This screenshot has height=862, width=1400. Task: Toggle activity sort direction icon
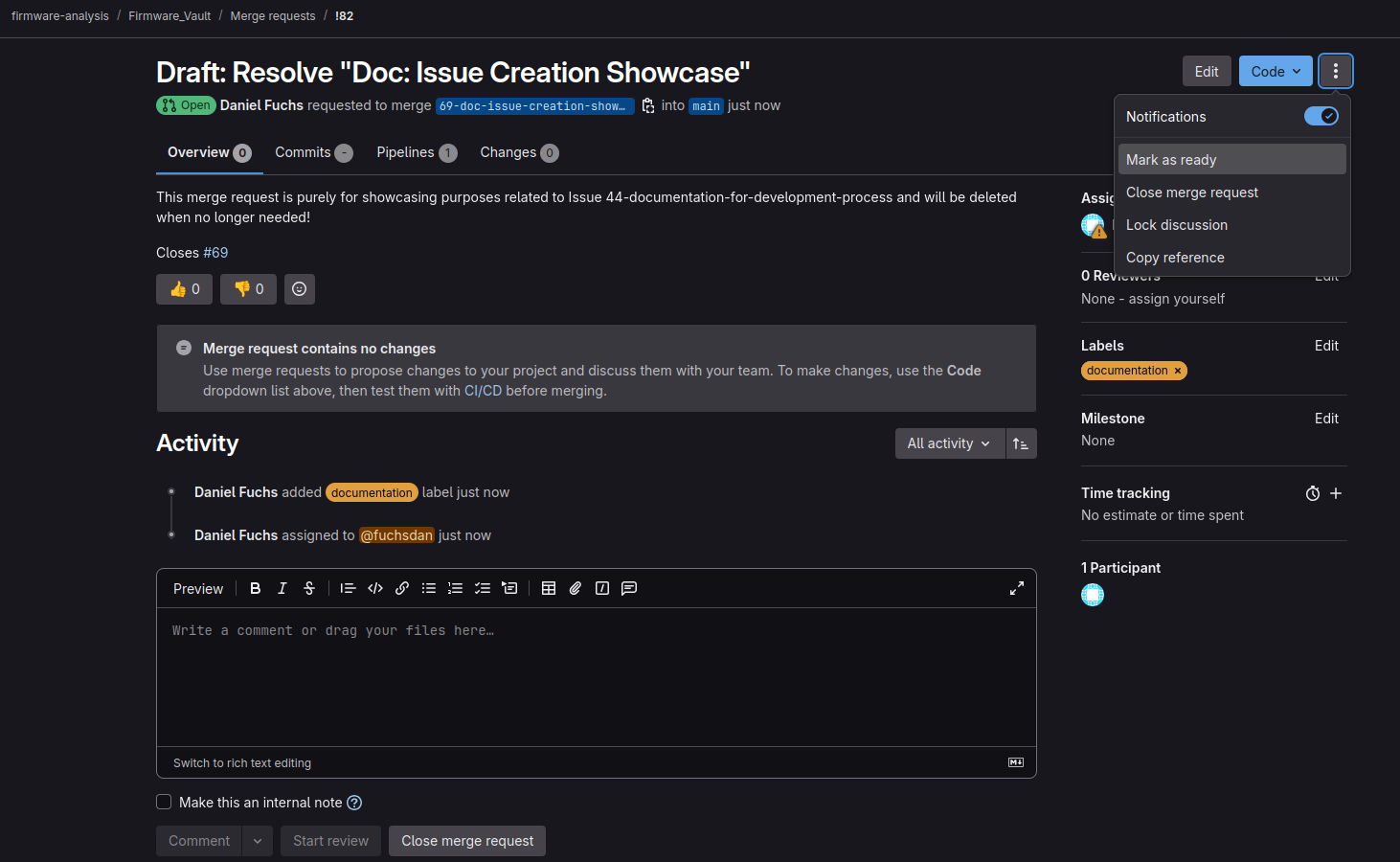pos(1021,443)
